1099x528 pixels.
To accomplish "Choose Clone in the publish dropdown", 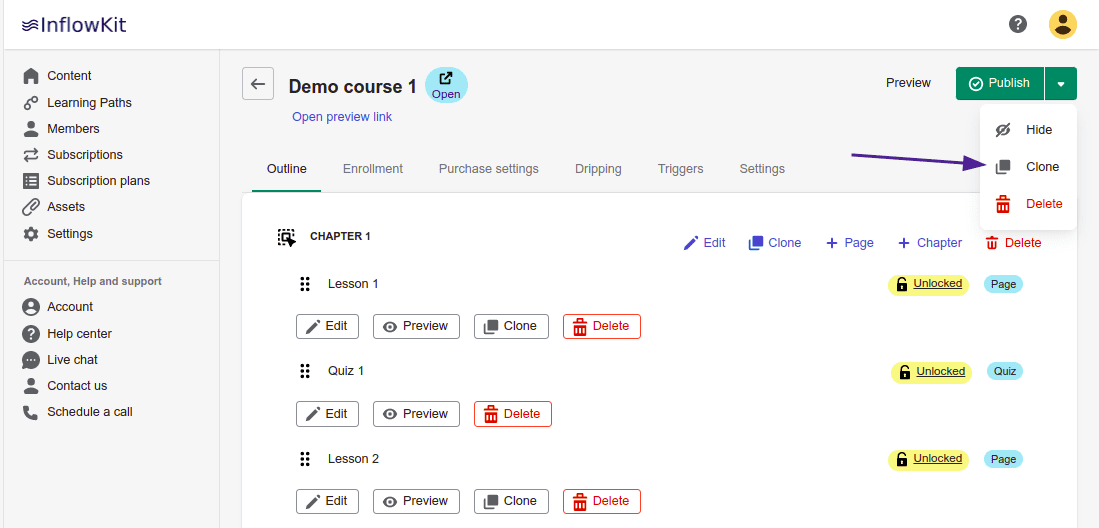I will (x=1042, y=167).
